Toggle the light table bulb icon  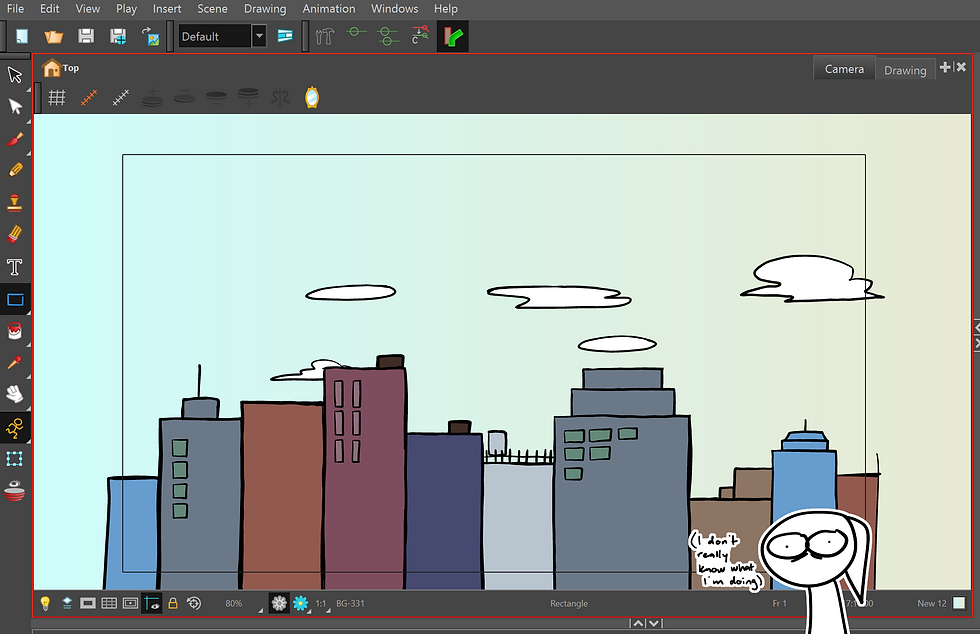click(x=45, y=604)
